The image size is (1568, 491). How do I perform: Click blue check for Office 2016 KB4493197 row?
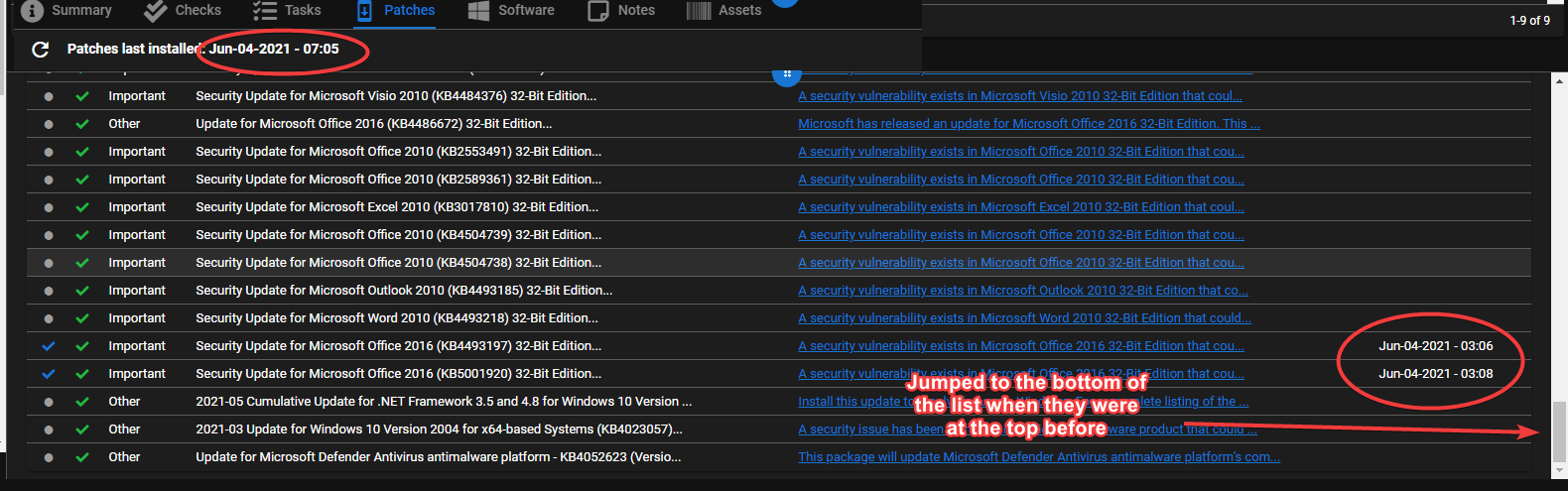click(x=49, y=346)
